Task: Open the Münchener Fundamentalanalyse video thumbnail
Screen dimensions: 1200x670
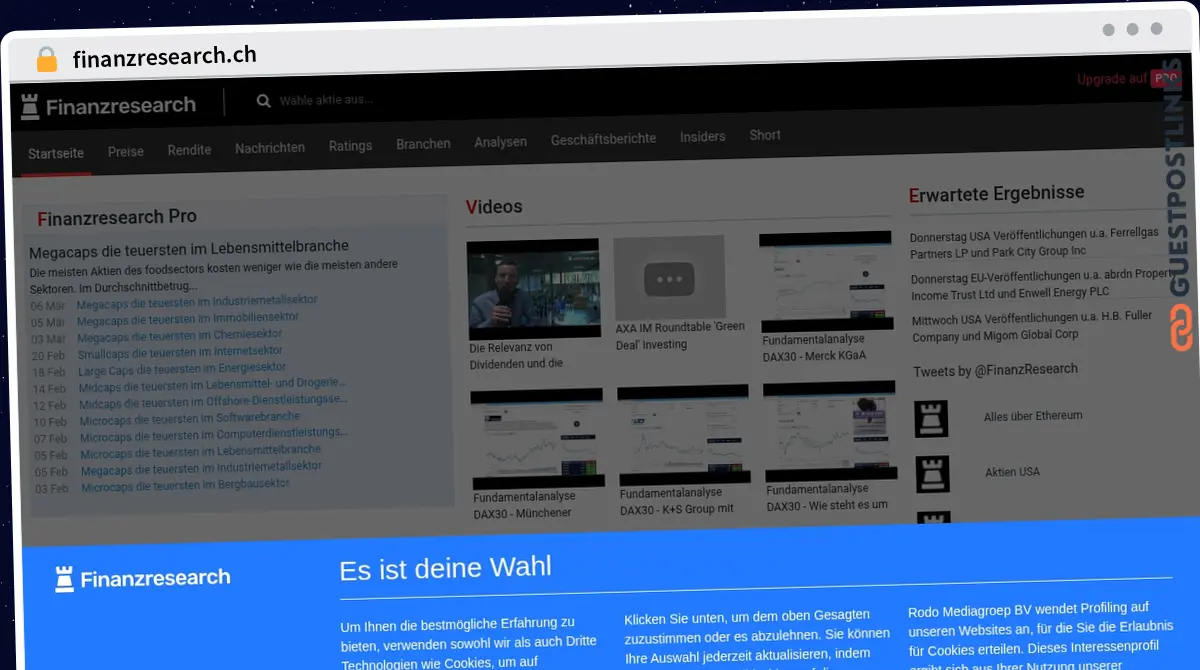Action: coord(537,437)
